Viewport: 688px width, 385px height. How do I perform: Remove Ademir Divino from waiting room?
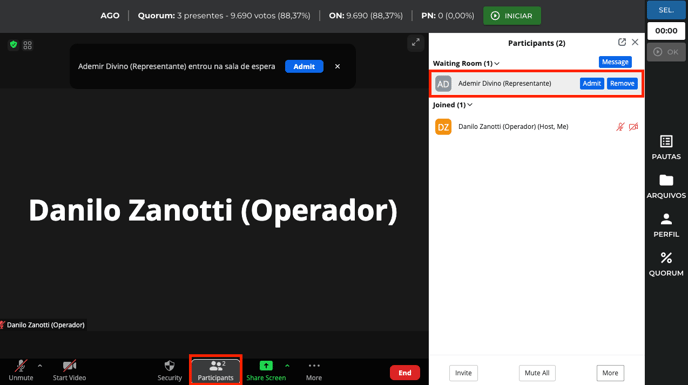(x=622, y=83)
